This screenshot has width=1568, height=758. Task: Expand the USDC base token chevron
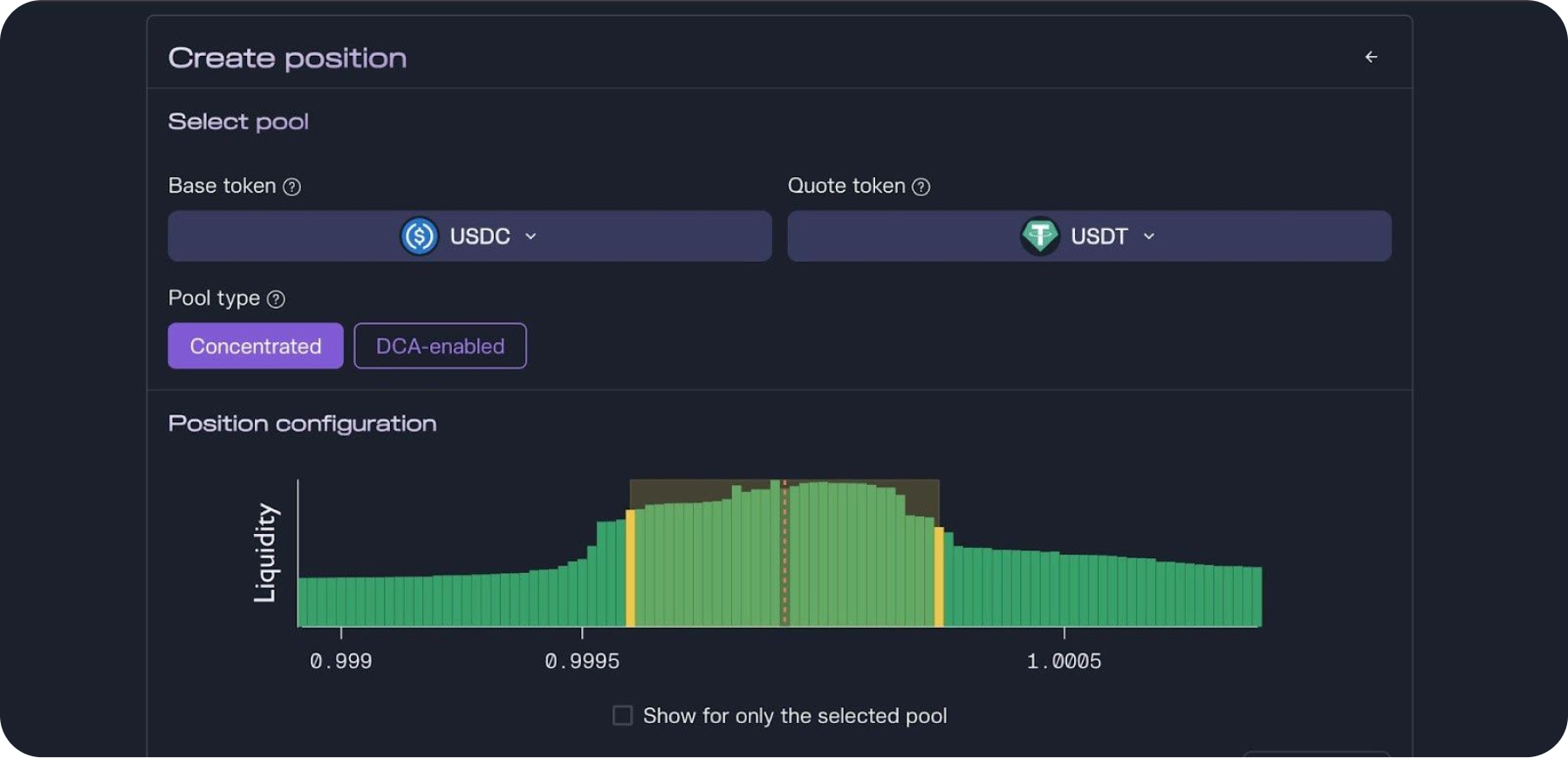pos(531,236)
